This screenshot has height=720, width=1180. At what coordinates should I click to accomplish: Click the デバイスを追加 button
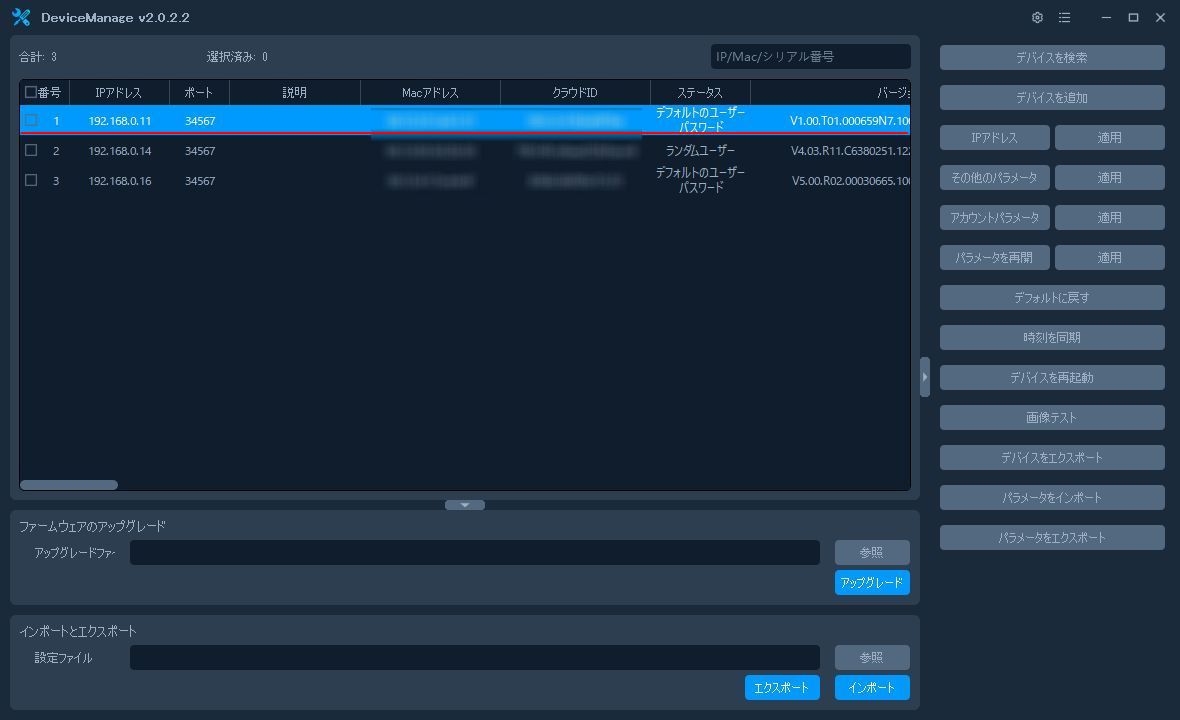1051,98
